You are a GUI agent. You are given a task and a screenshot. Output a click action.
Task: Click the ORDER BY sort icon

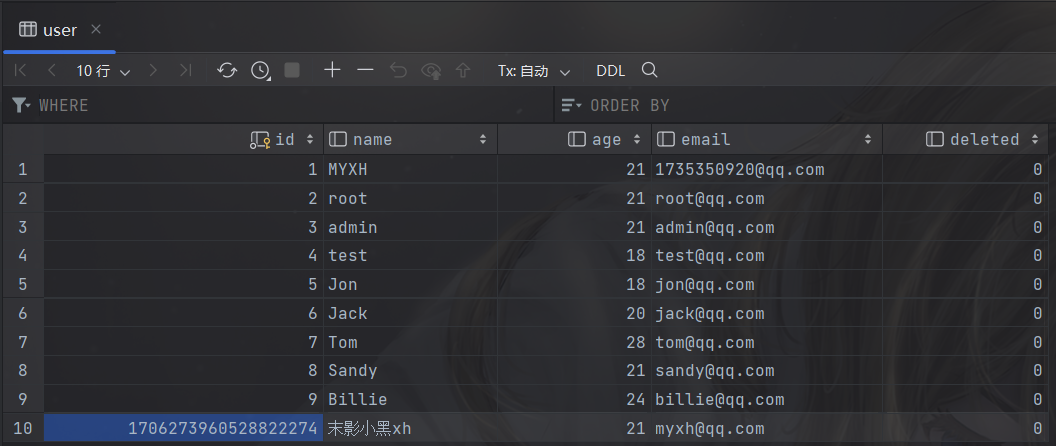tap(572, 105)
